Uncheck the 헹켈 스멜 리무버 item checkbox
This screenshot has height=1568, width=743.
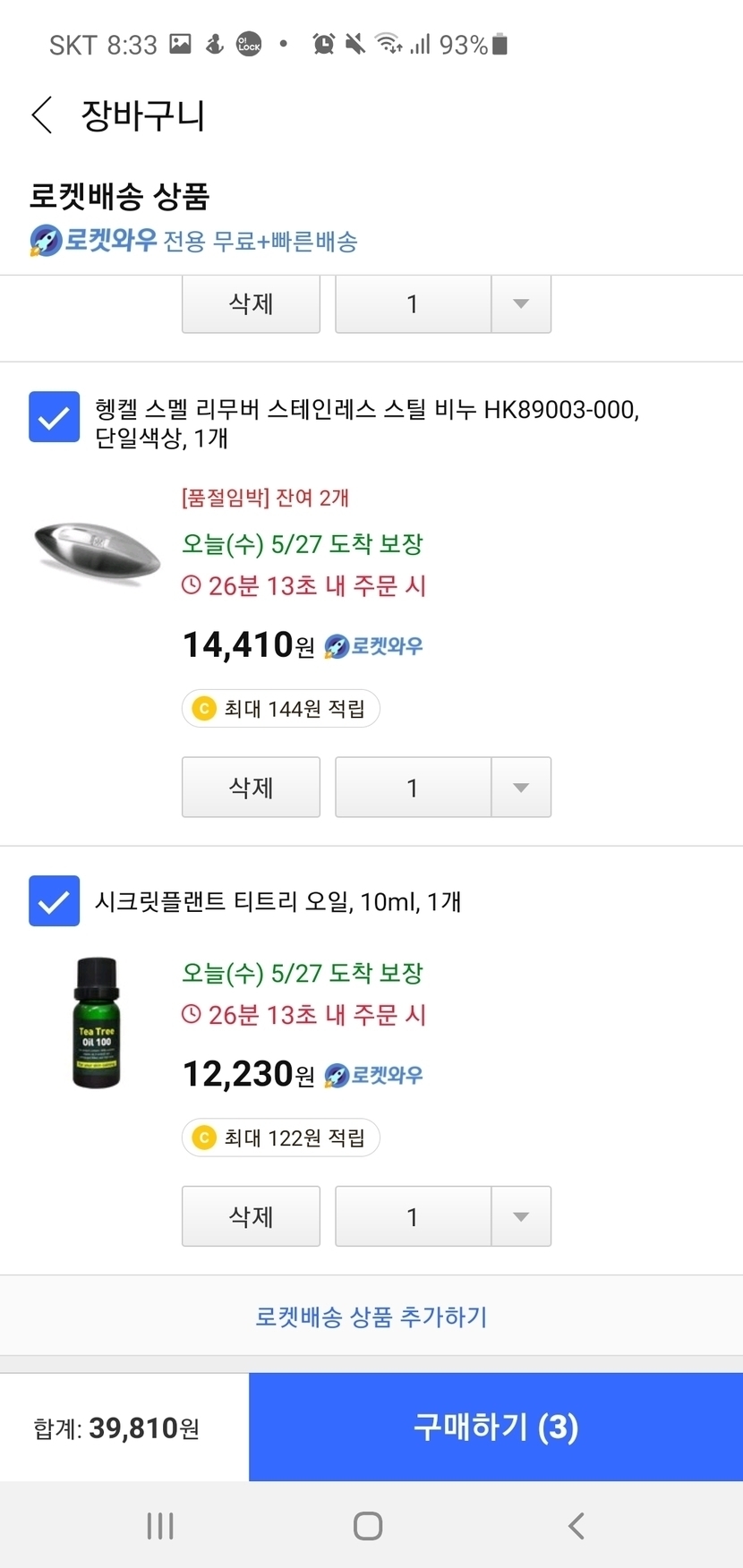(x=54, y=417)
